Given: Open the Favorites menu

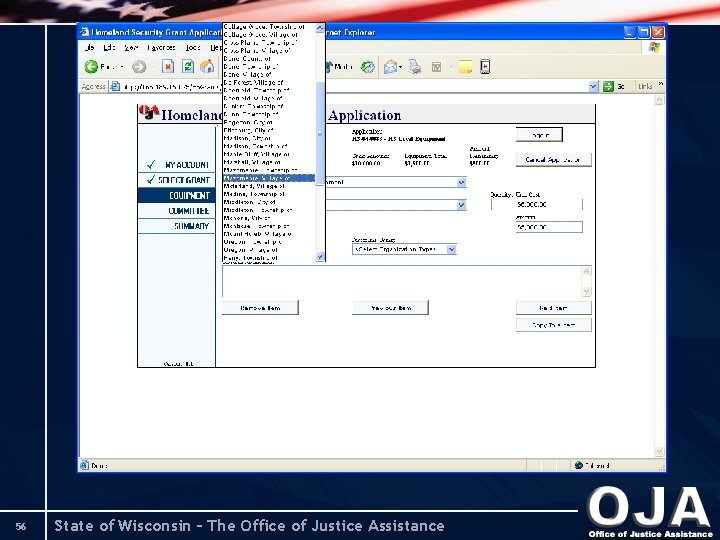Looking at the screenshot, I should point(161,47).
